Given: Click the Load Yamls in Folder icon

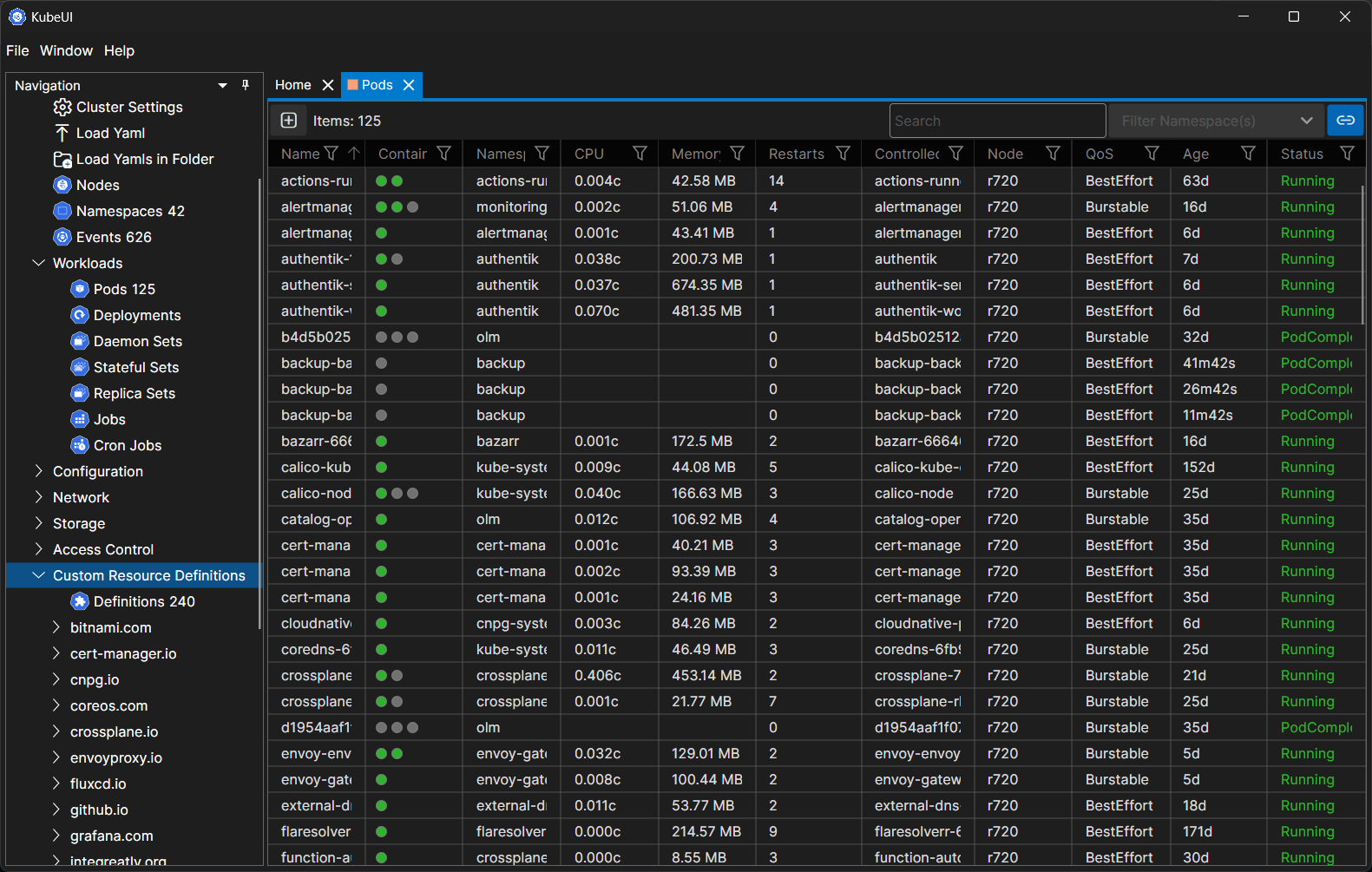Looking at the screenshot, I should click(62, 159).
